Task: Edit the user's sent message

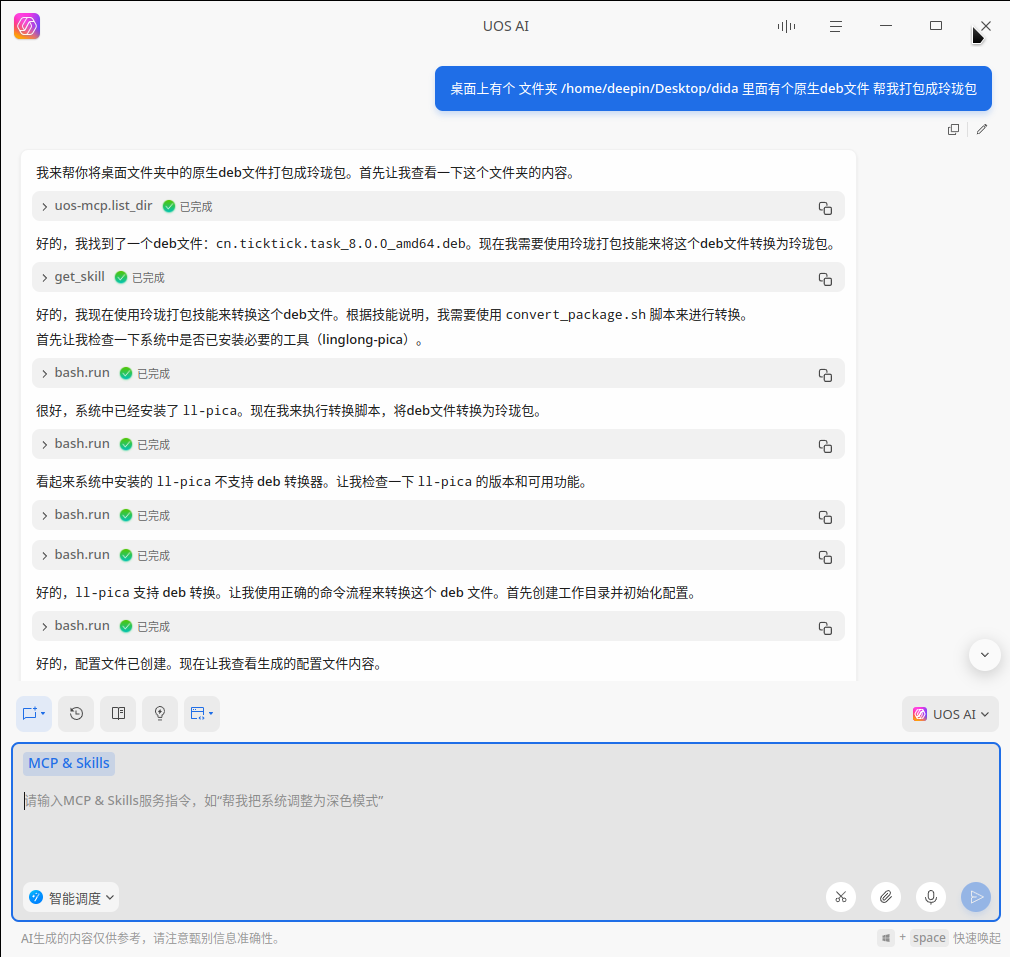Action: pyautogui.click(x=982, y=129)
